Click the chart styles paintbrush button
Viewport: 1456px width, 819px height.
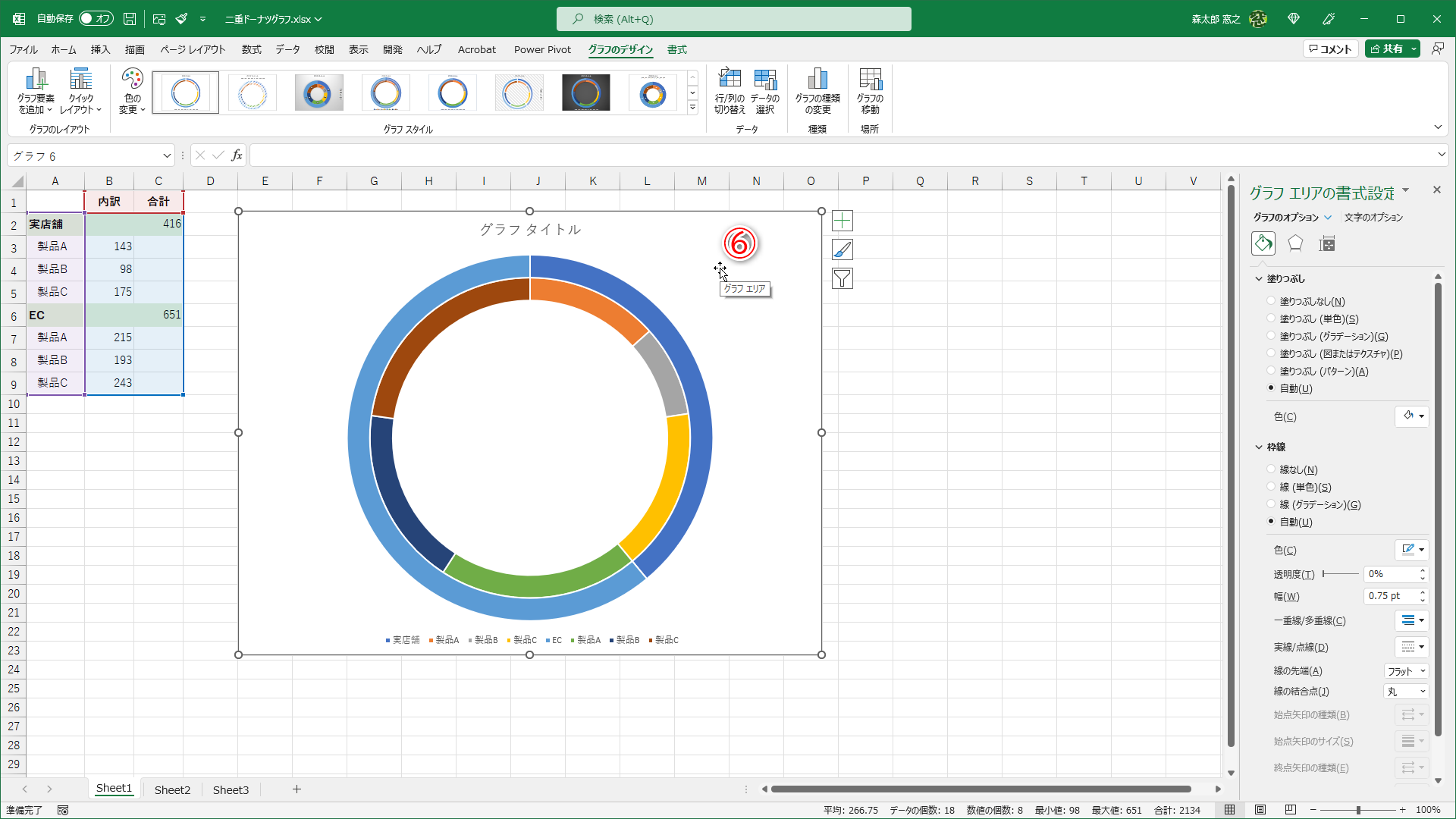coord(842,249)
